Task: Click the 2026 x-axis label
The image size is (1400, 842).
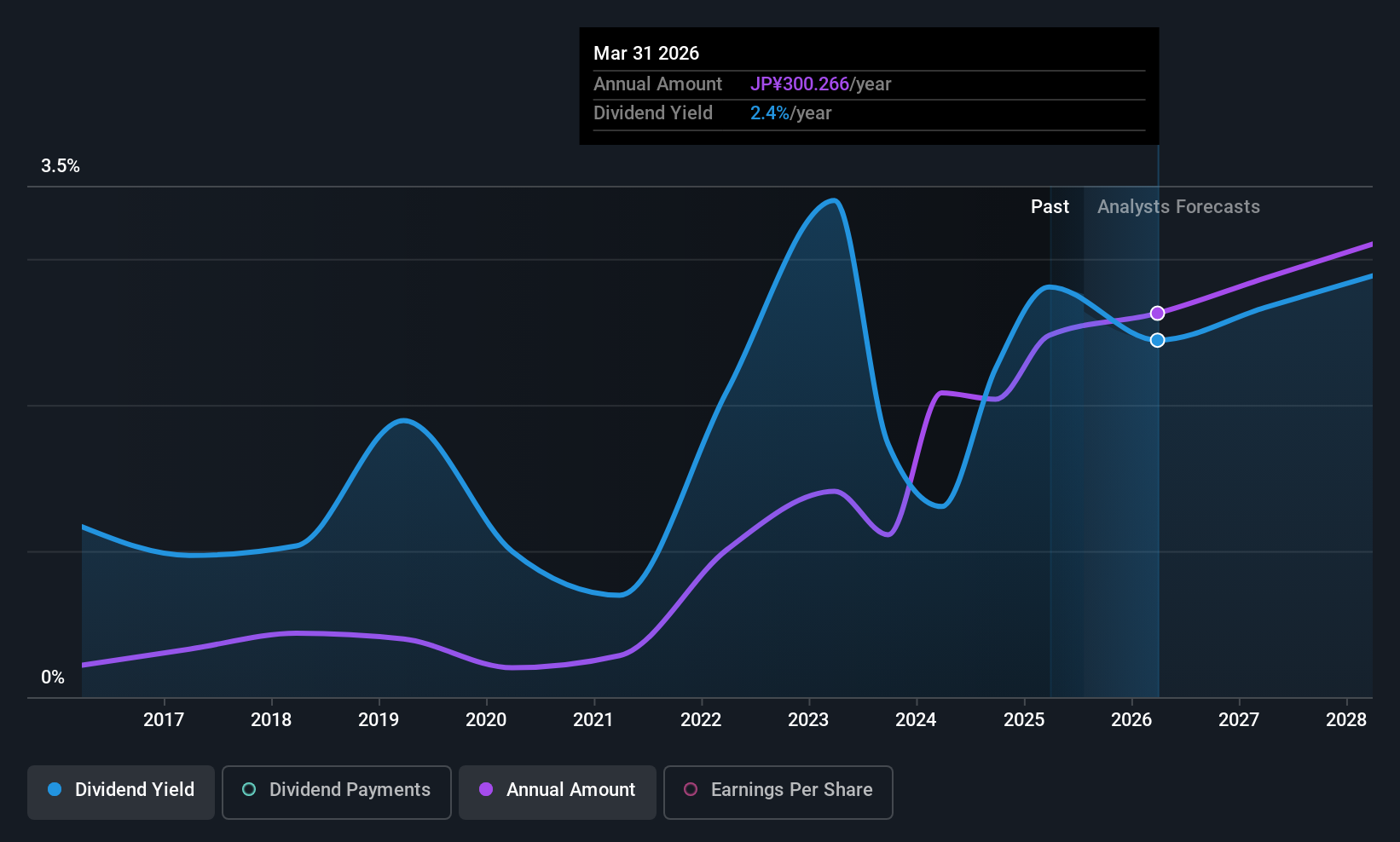Action: tap(1131, 719)
